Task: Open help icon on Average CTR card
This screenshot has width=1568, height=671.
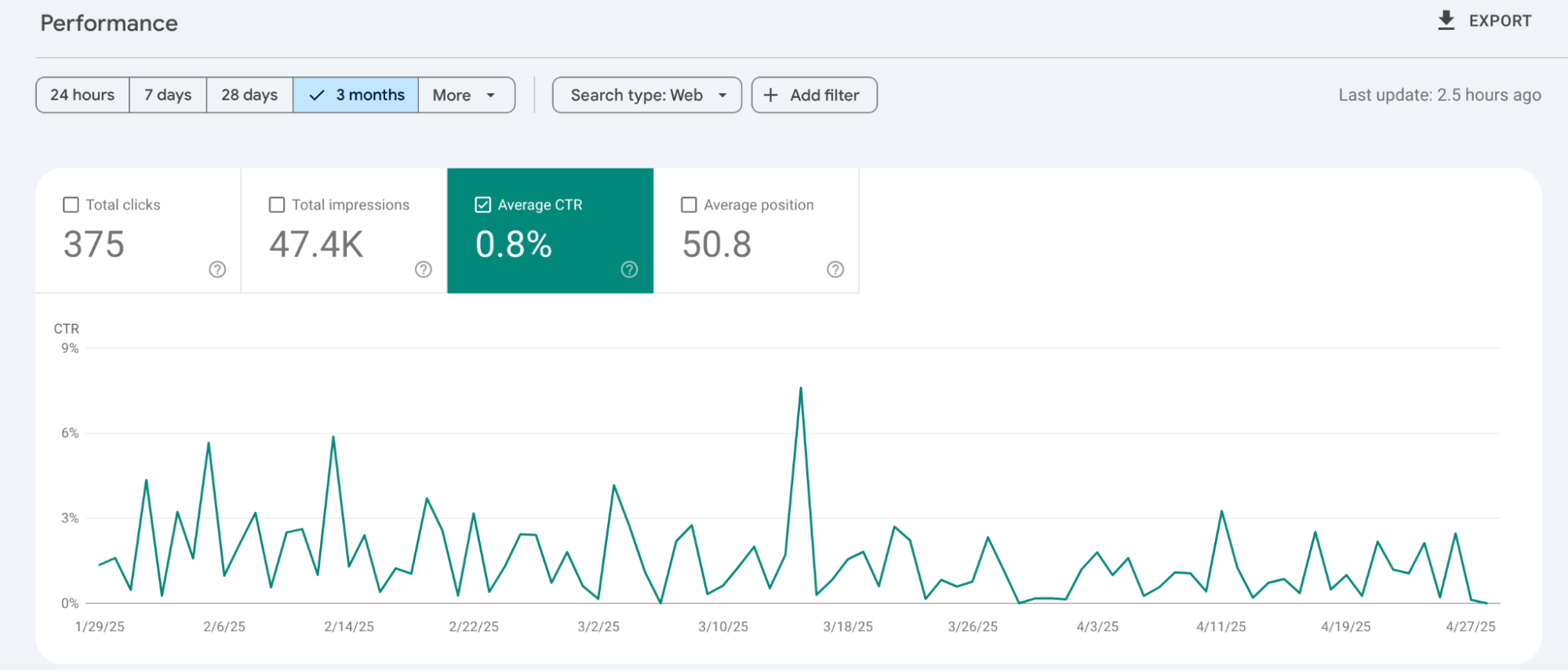Action: pos(629,270)
